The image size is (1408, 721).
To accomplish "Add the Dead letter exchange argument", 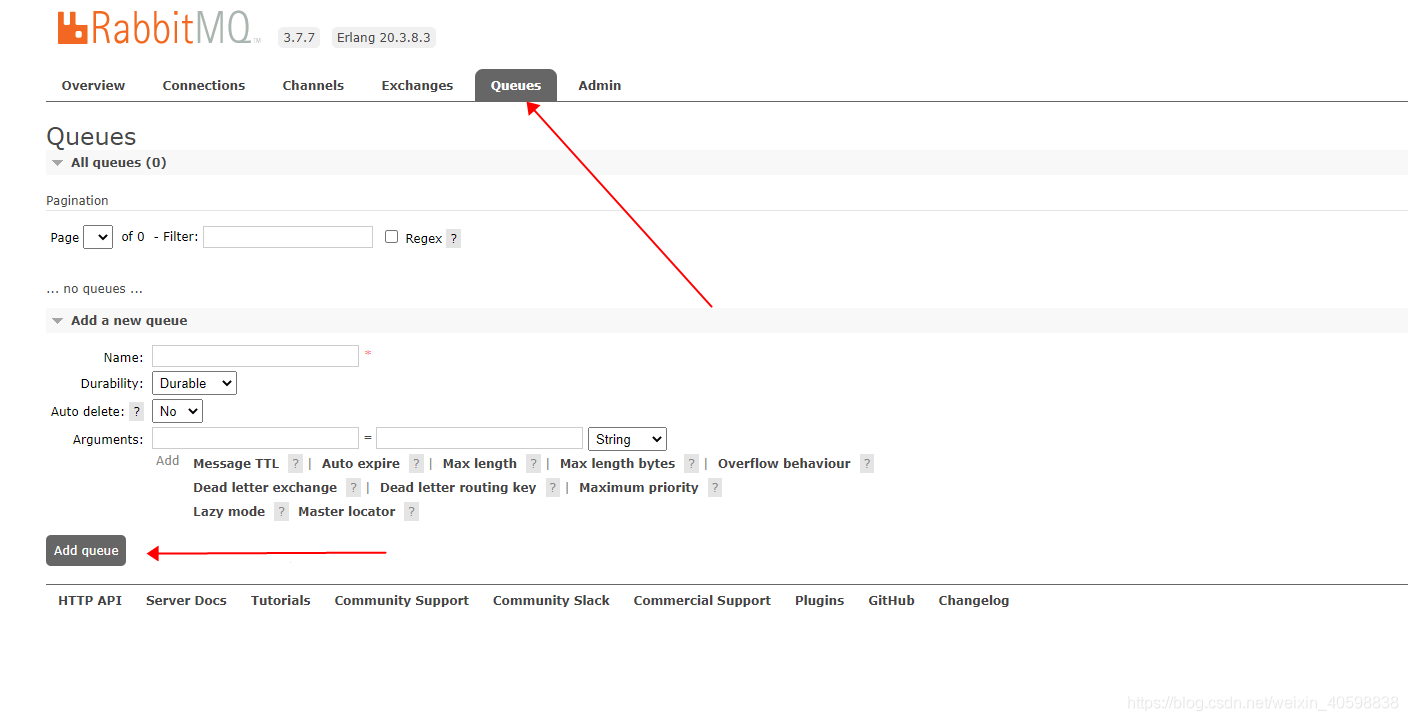I will tap(265, 487).
